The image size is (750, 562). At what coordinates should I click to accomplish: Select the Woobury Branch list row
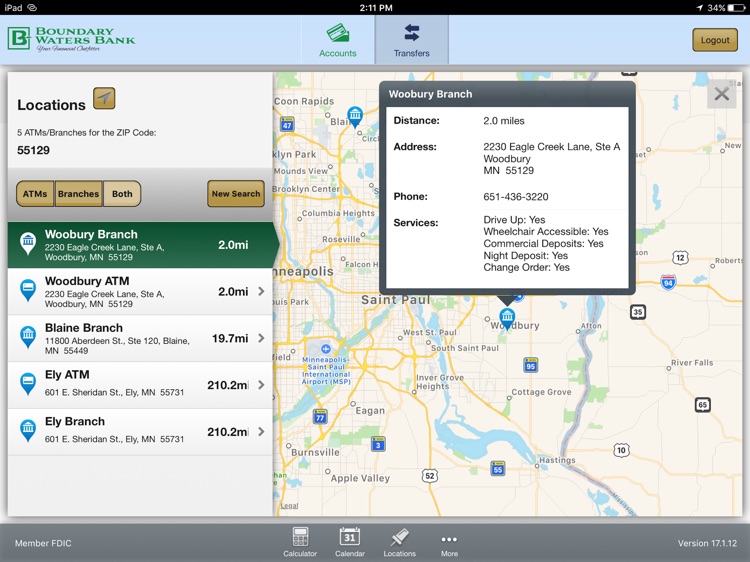click(x=140, y=245)
